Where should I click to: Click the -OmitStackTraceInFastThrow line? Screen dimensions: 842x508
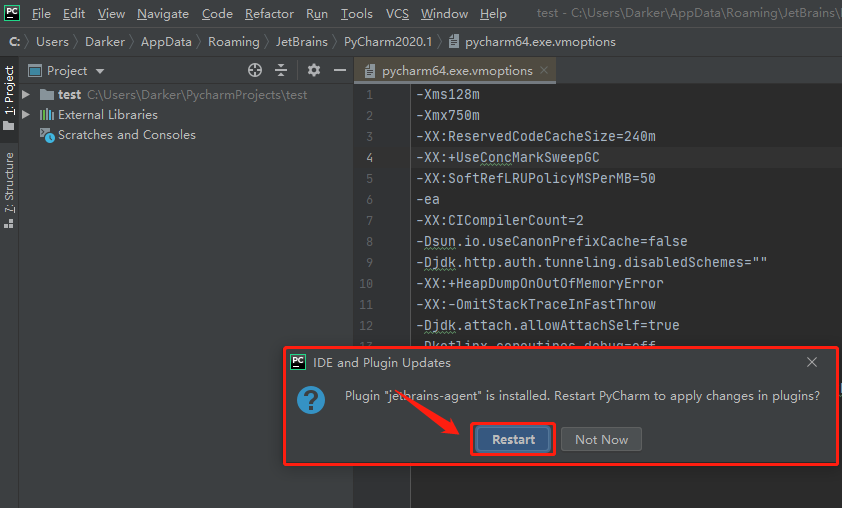(x=536, y=304)
